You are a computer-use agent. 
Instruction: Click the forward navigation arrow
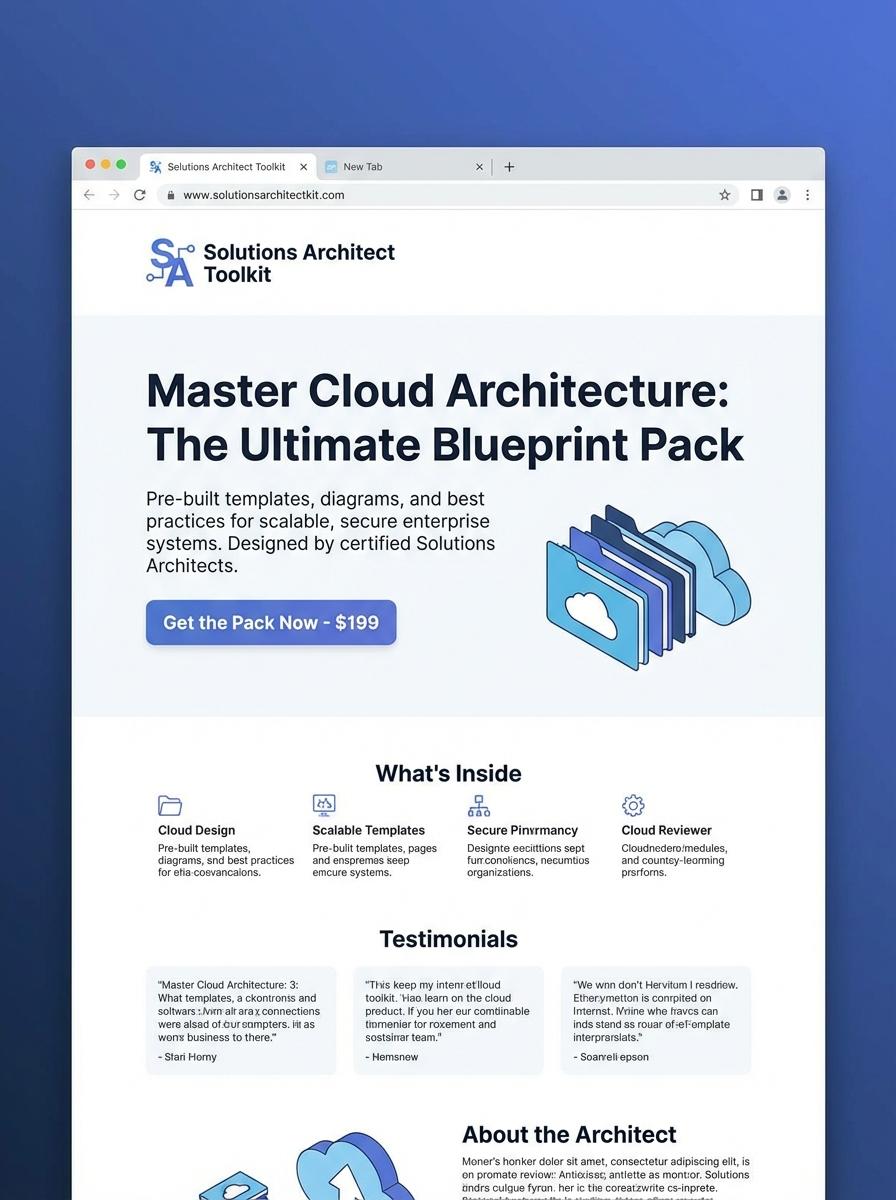[114, 195]
